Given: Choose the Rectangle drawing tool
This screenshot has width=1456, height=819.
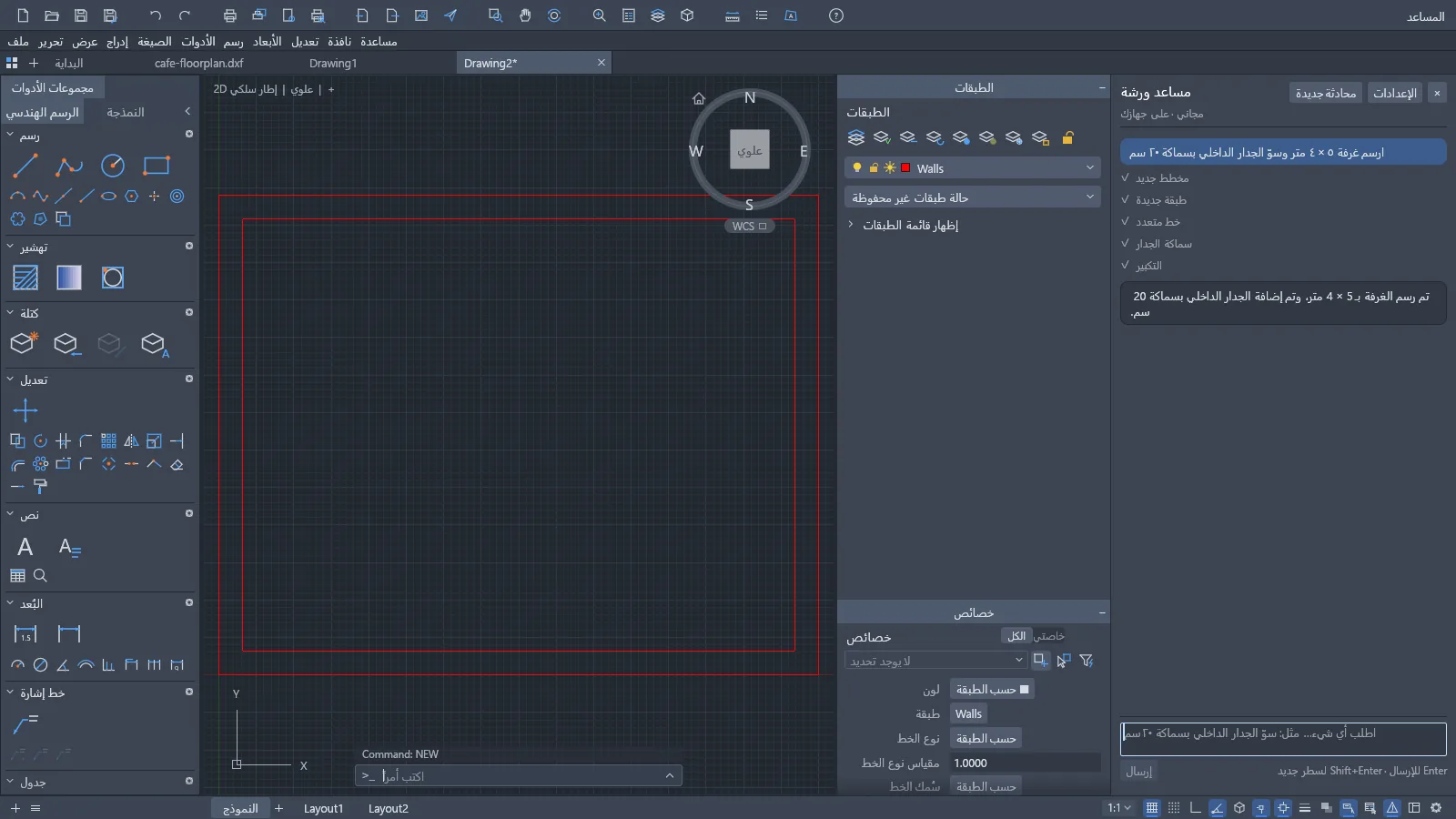Looking at the screenshot, I should [x=157, y=166].
